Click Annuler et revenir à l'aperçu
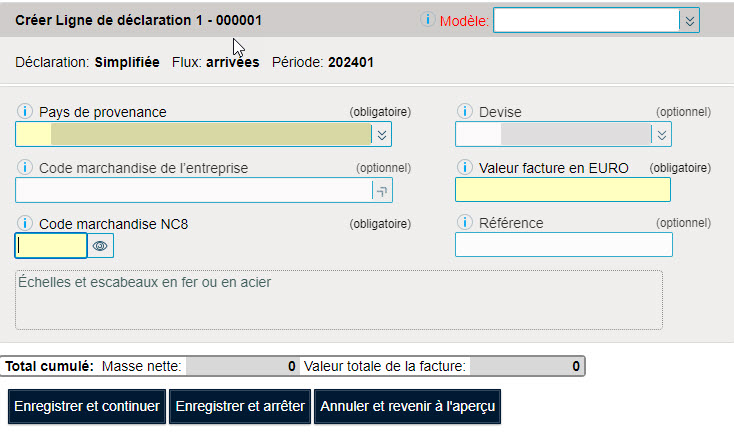The width and height of the screenshot is (734, 433). 407,406
